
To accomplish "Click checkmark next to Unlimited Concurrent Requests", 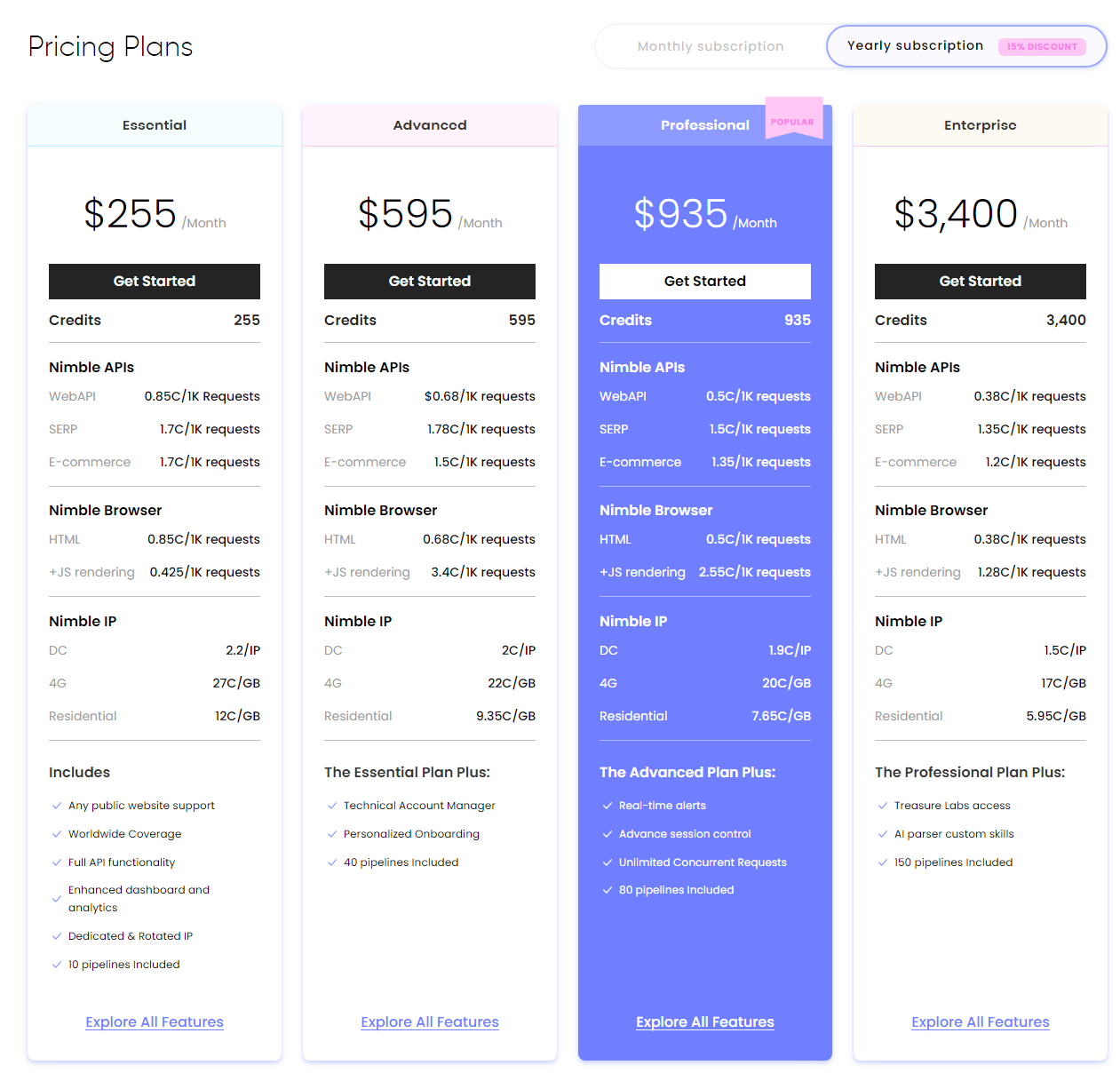I will coord(608,862).
